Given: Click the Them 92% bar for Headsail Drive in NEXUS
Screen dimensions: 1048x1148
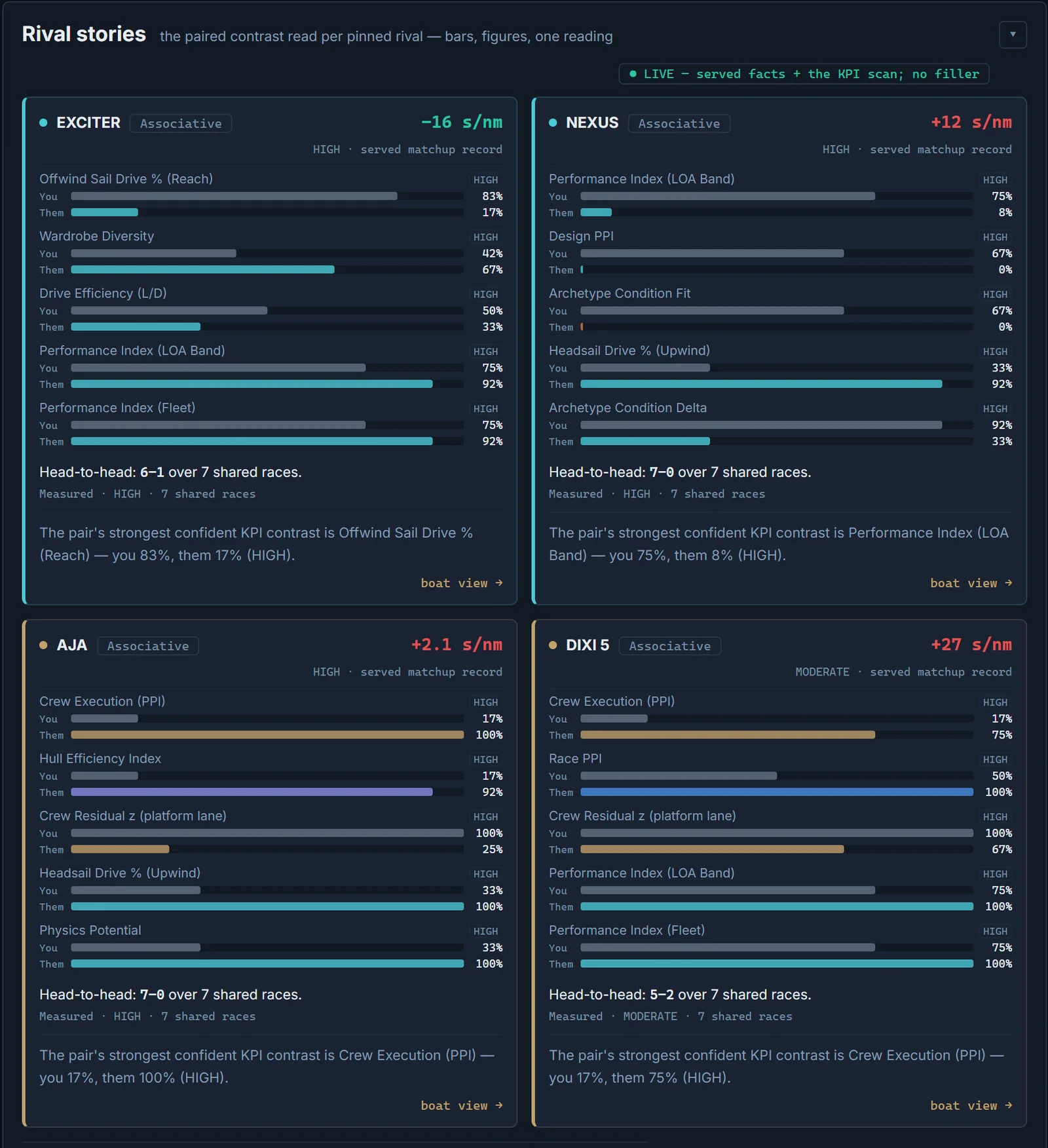Looking at the screenshot, I should pos(761,384).
